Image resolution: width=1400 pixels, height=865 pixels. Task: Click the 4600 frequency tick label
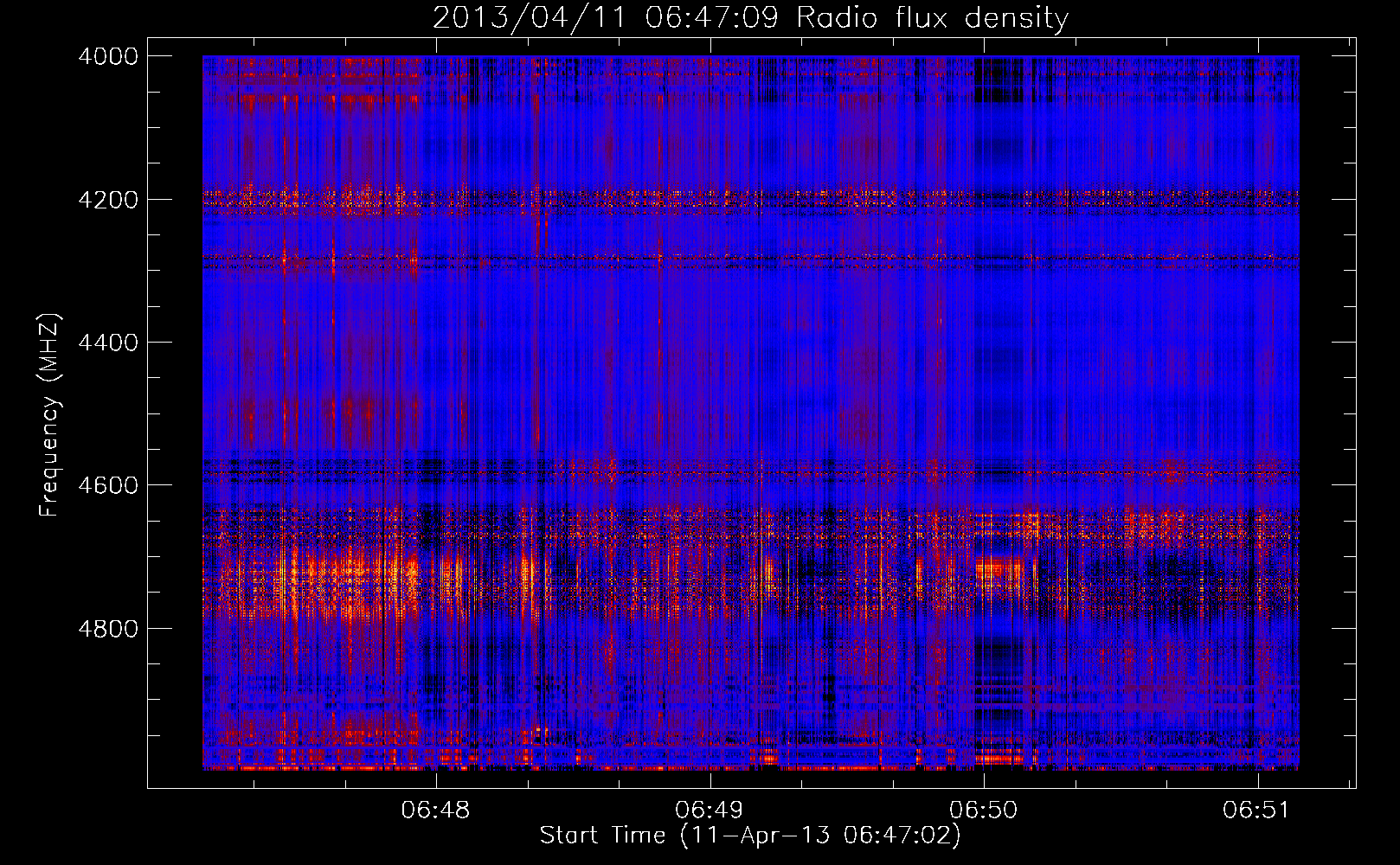click(x=108, y=485)
